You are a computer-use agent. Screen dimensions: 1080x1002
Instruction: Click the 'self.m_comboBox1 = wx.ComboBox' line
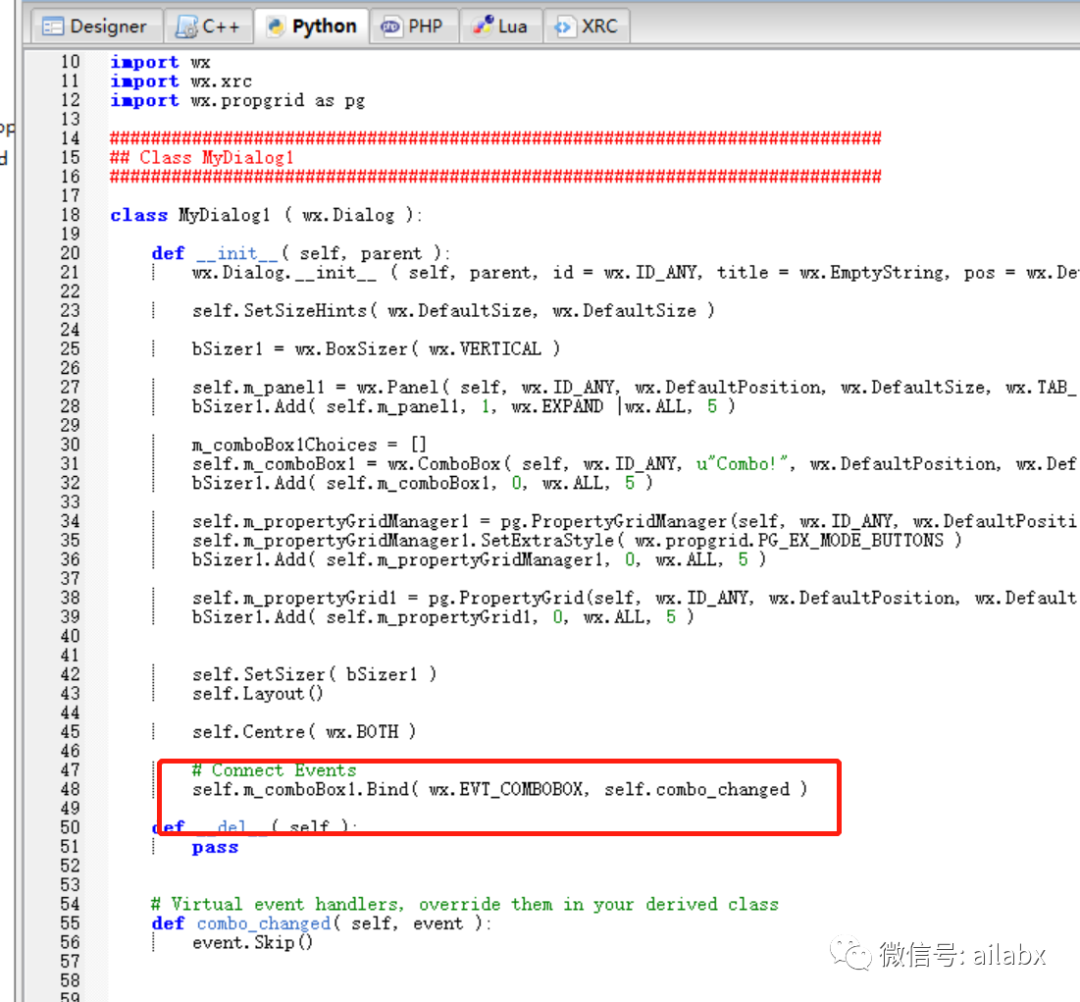click(x=634, y=464)
